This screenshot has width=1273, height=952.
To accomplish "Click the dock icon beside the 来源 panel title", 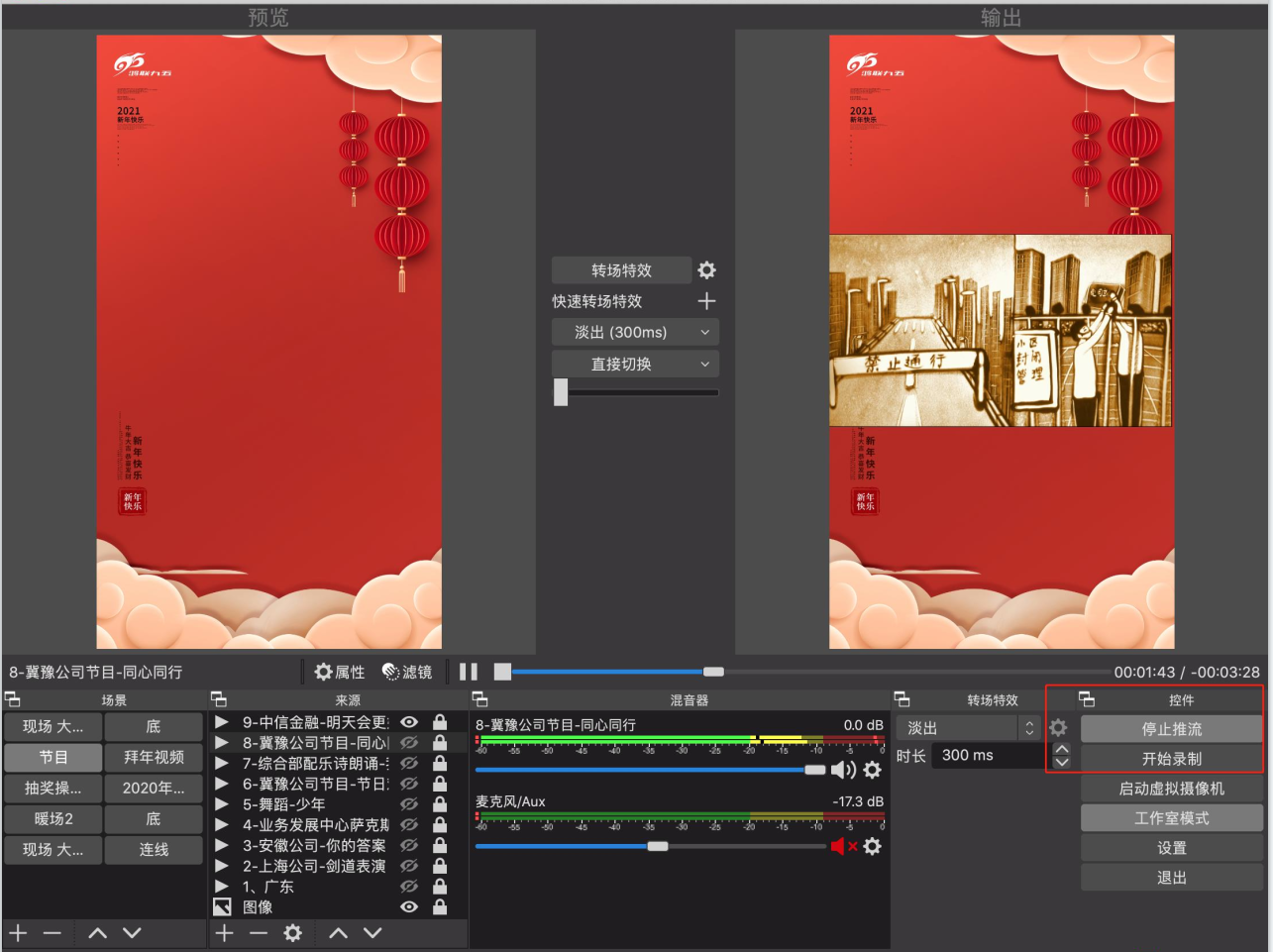I will point(219,699).
